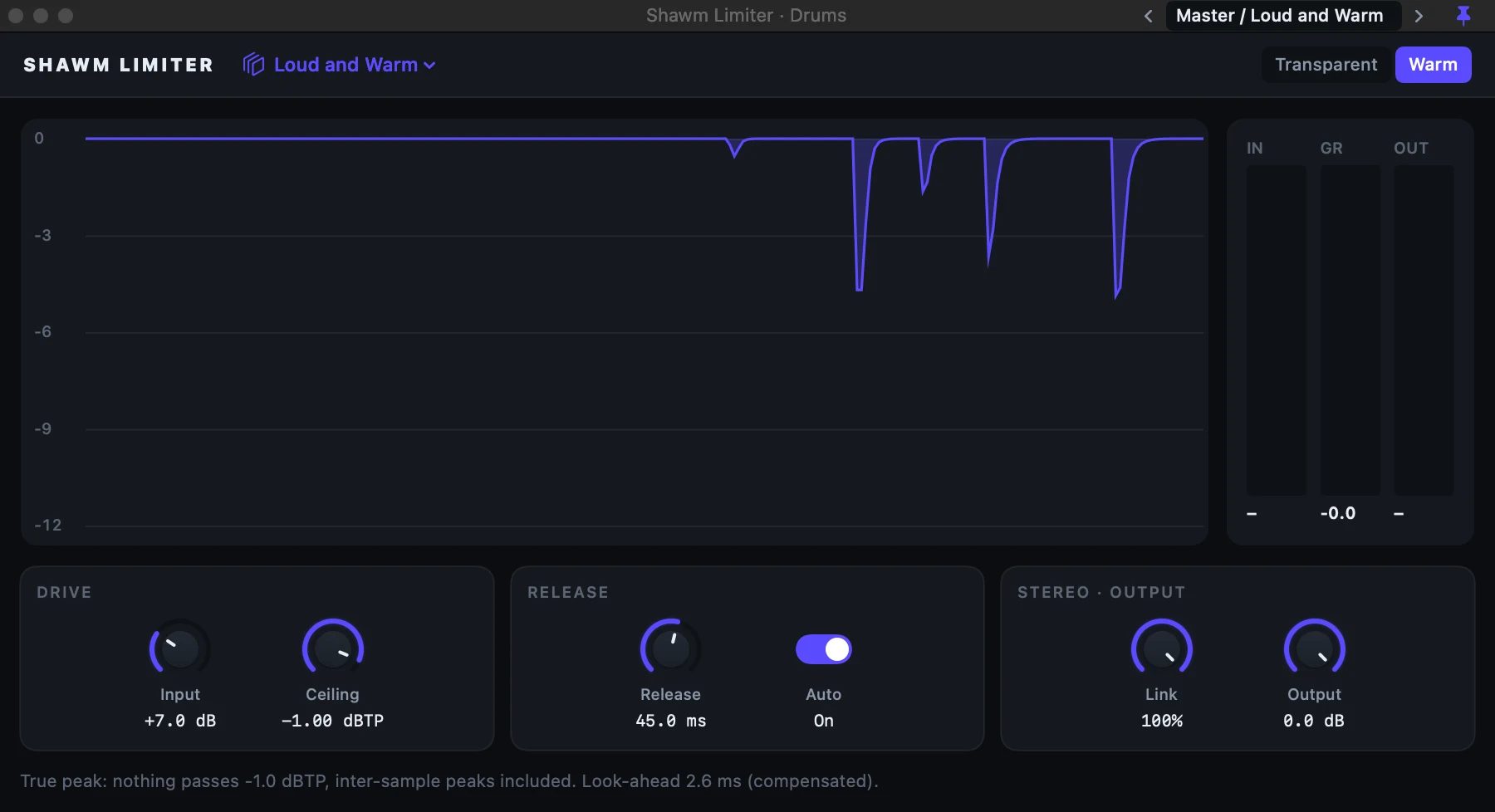The image size is (1495, 812).
Task: Click the SHAWM LIMITER logo text
Action: click(x=118, y=65)
